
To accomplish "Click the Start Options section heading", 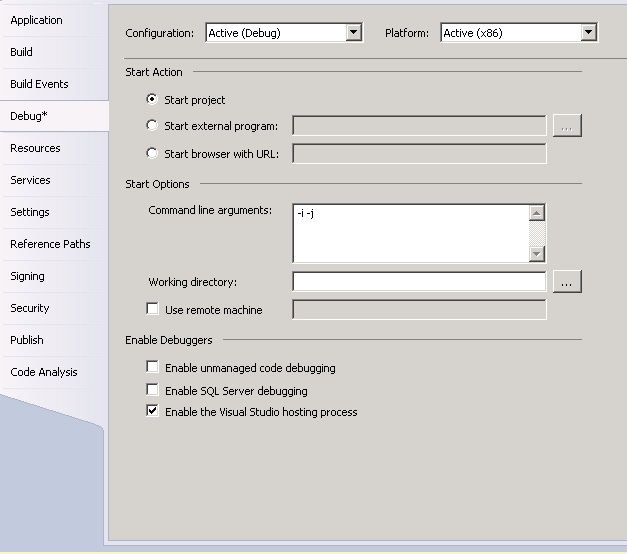I will (x=157, y=184).
